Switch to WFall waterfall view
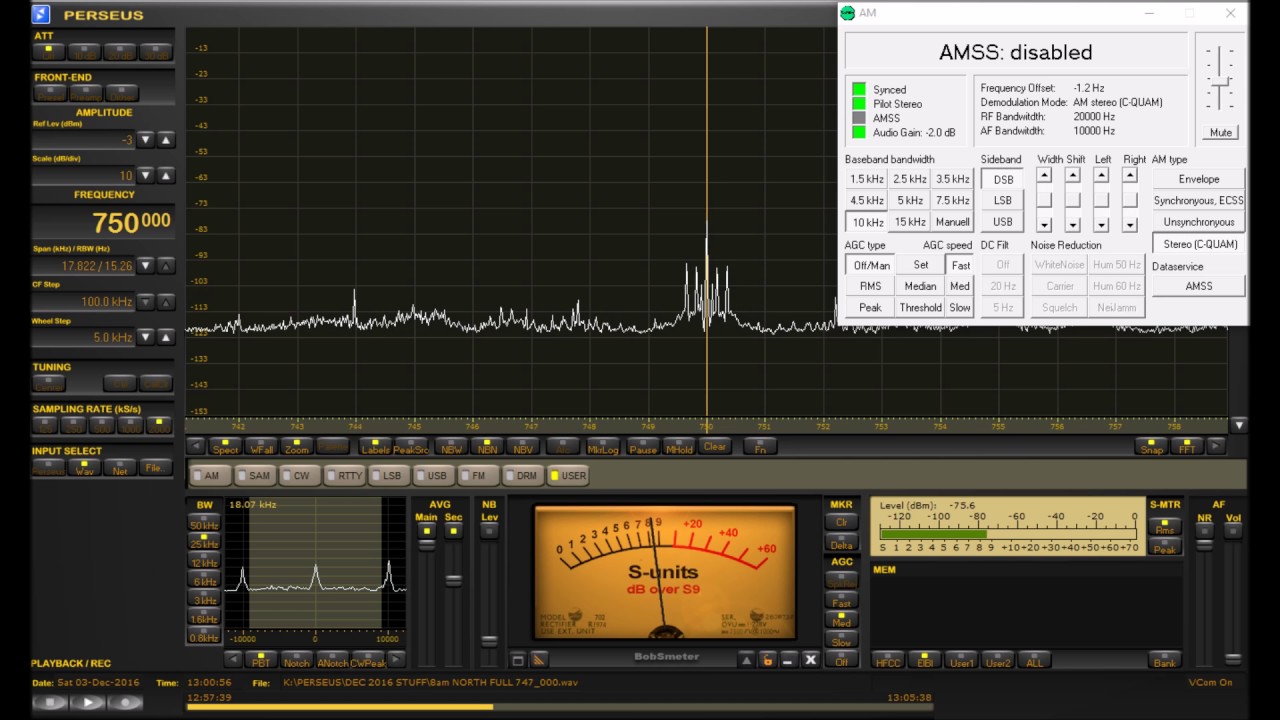The image size is (1280, 720). tap(260, 447)
